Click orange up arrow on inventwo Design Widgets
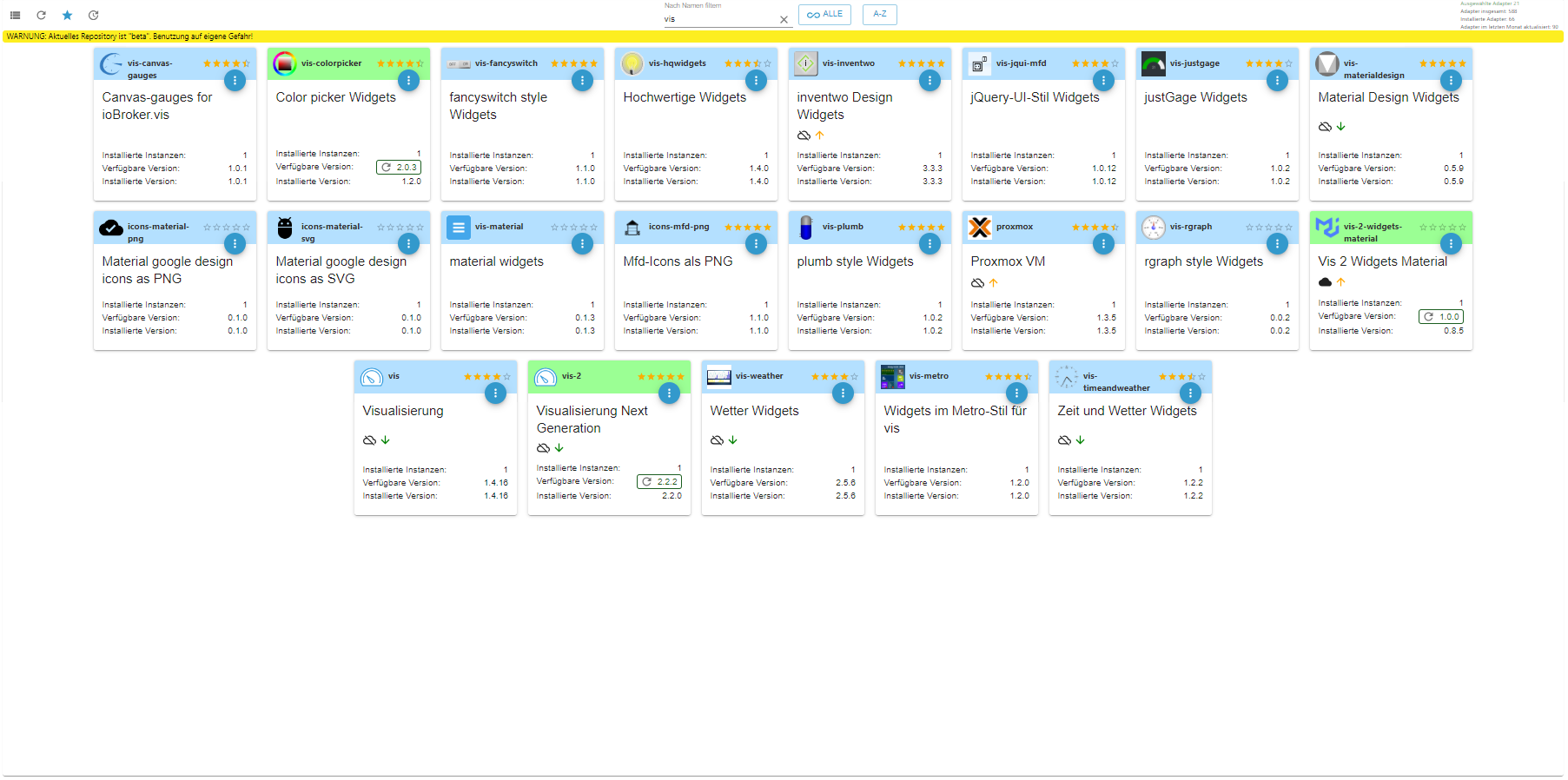This screenshot has width=1568, height=780. coord(819,136)
